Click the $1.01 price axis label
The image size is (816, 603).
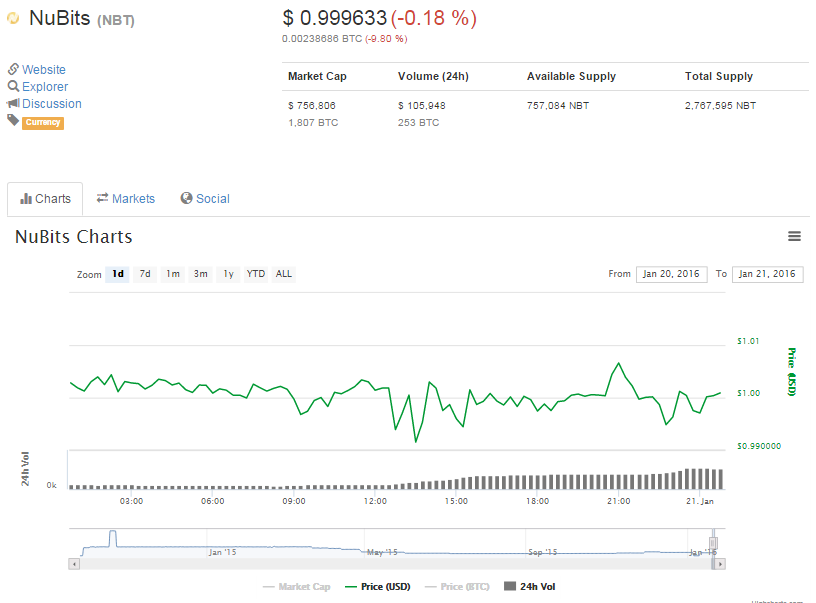point(748,341)
